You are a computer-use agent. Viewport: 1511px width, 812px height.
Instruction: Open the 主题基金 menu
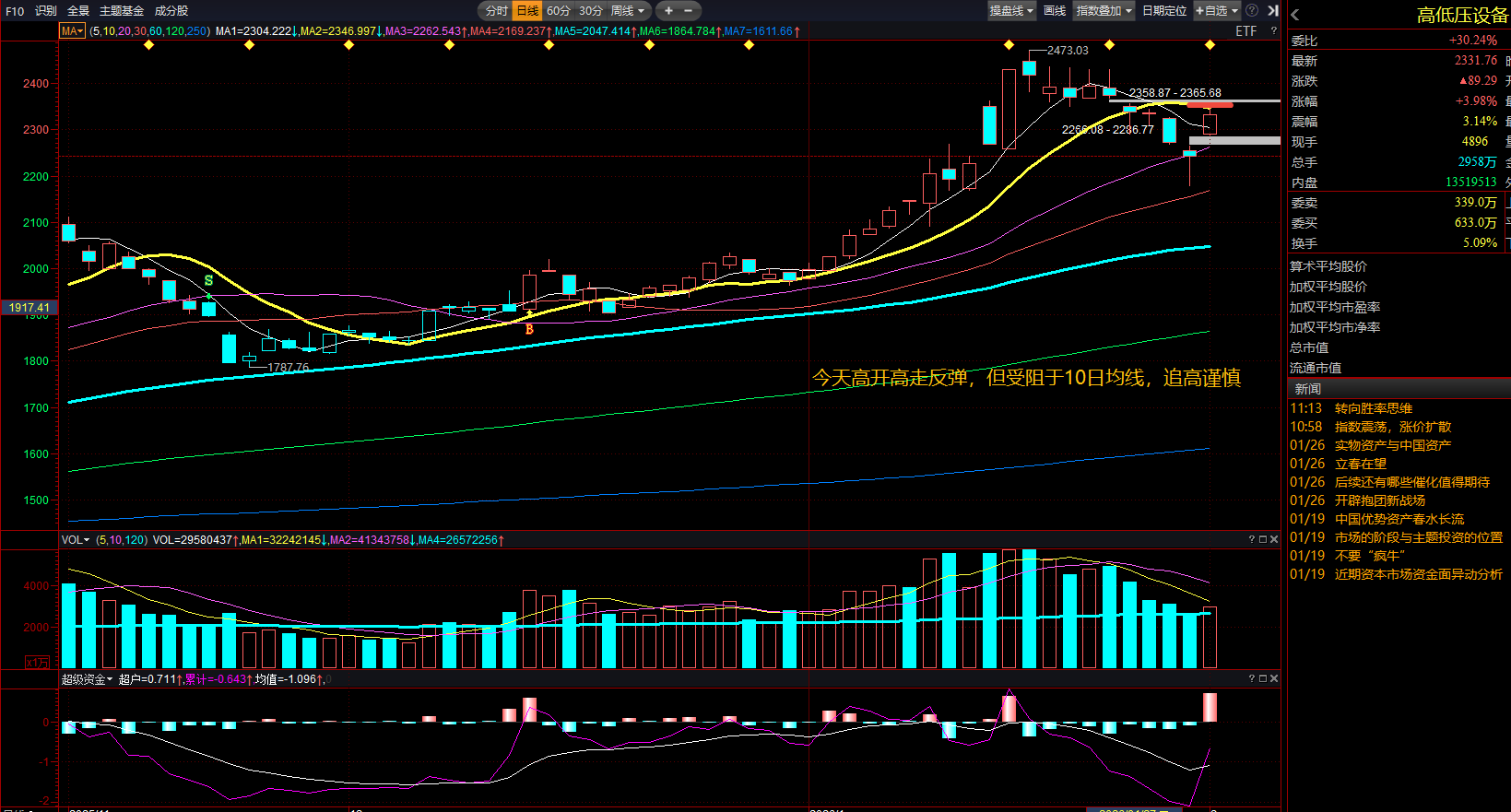coord(122,11)
